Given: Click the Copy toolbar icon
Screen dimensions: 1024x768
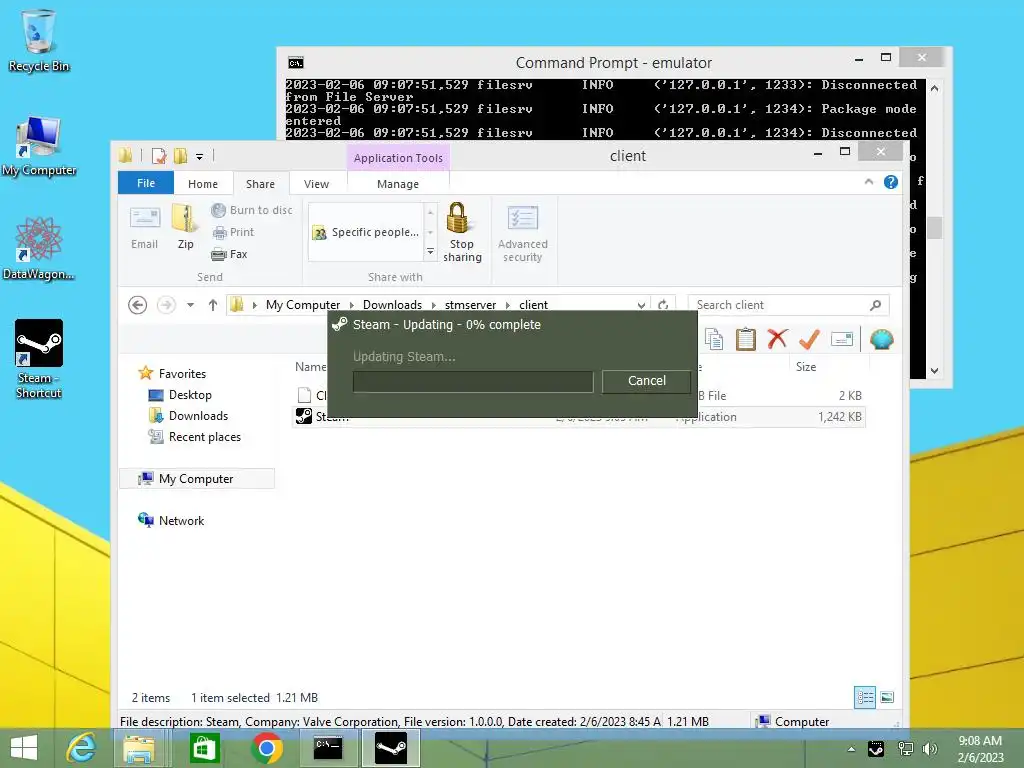Looking at the screenshot, I should tap(714, 340).
